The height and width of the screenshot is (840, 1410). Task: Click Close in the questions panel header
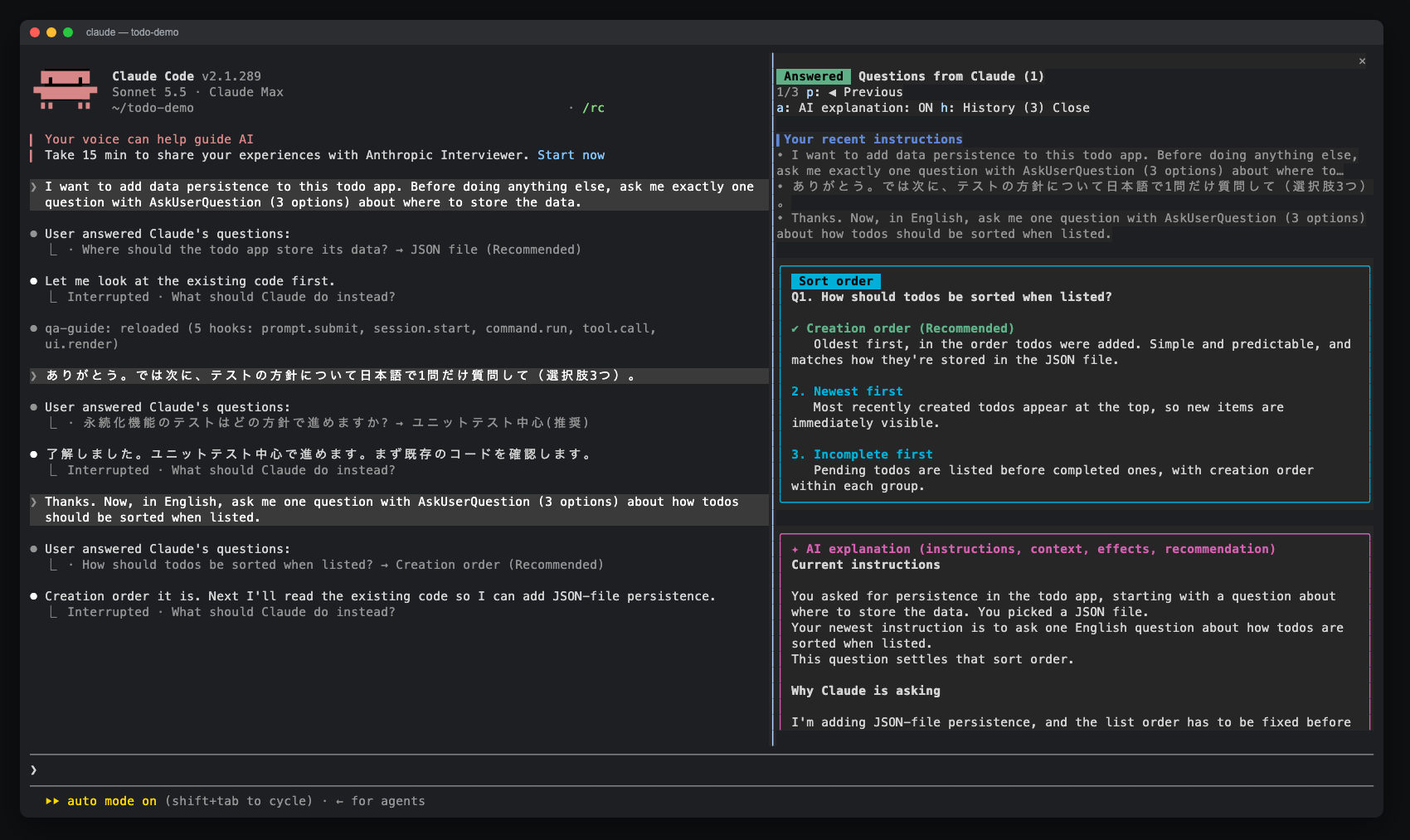[x=1071, y=108]
